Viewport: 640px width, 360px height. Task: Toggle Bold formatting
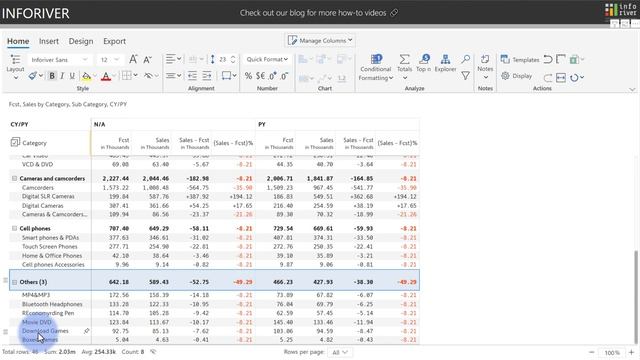pos(52,76)
